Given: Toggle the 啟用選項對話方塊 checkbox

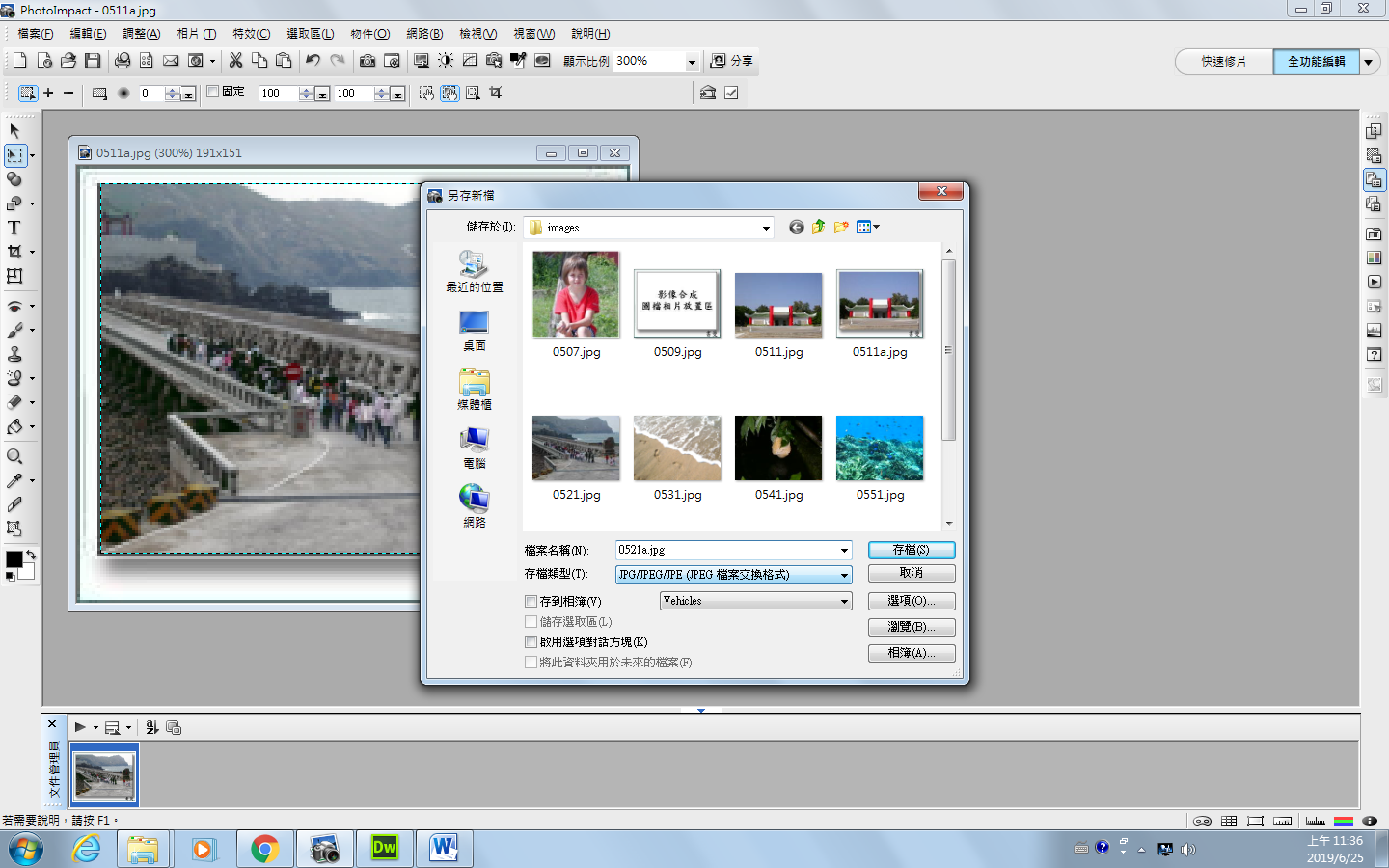Looking at the screenshot, I should click(x=531, y=642).
